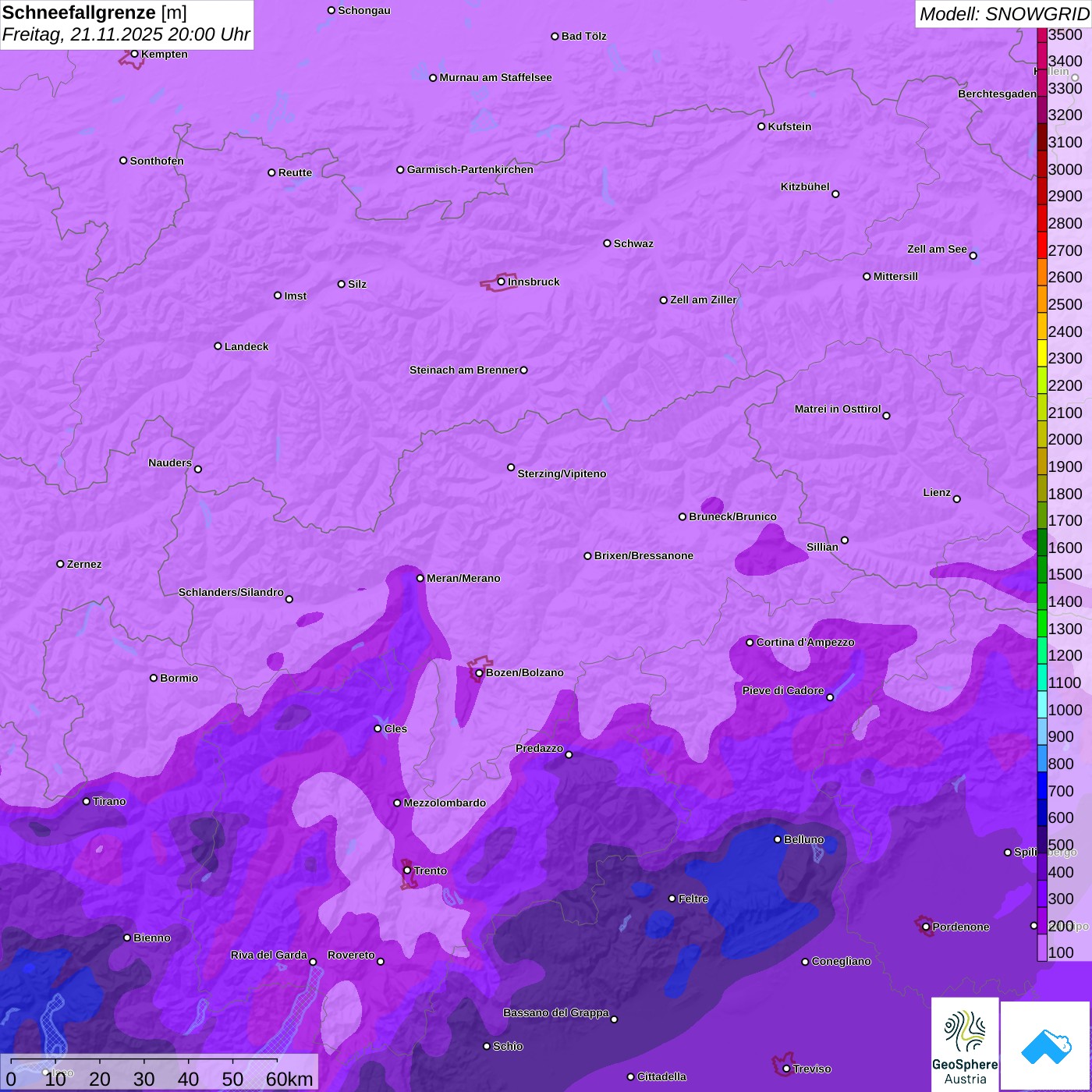Click the Sterzing/Vipiteno label

[562, 473]
